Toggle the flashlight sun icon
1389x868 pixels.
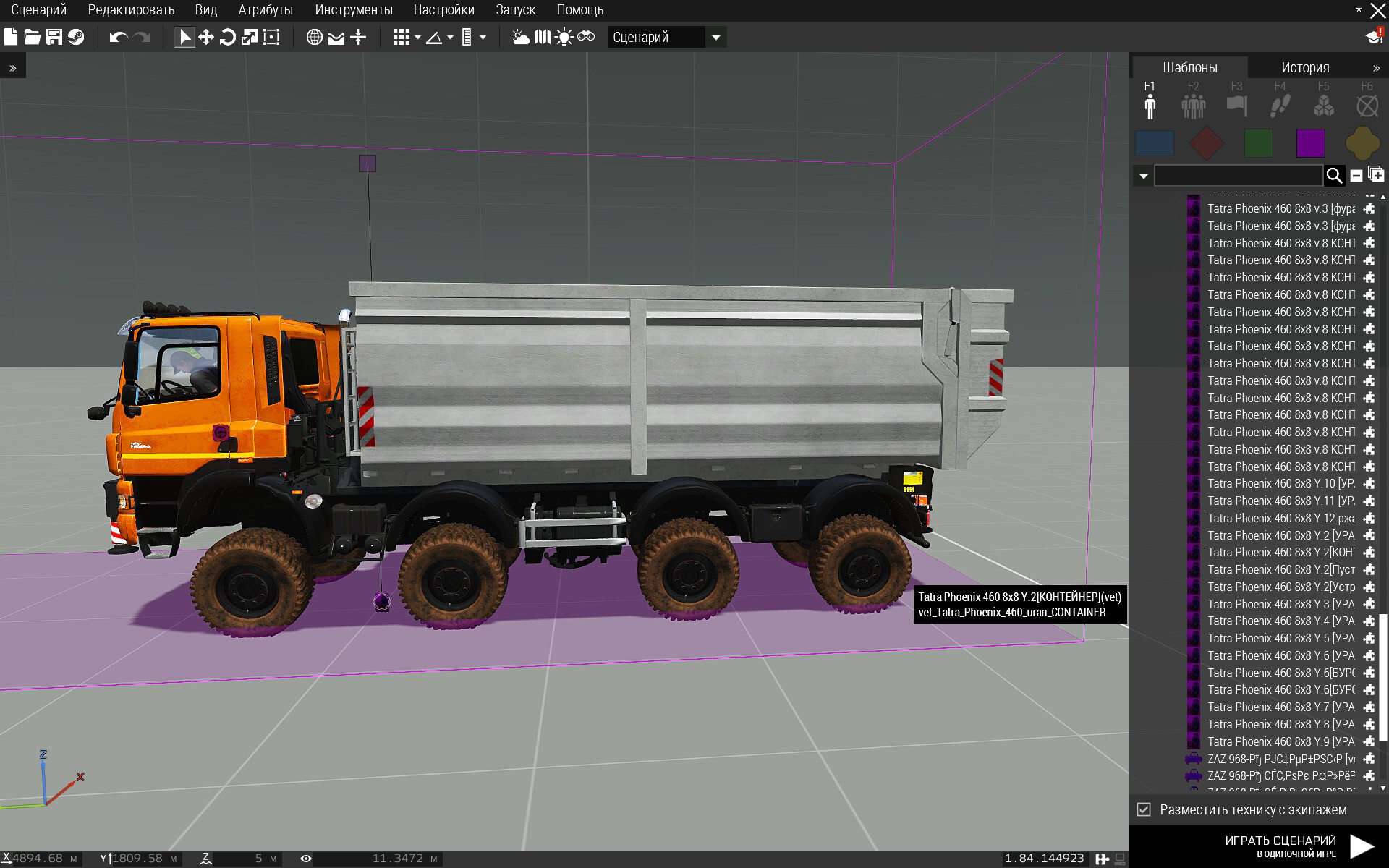click(x=564, y=37)
